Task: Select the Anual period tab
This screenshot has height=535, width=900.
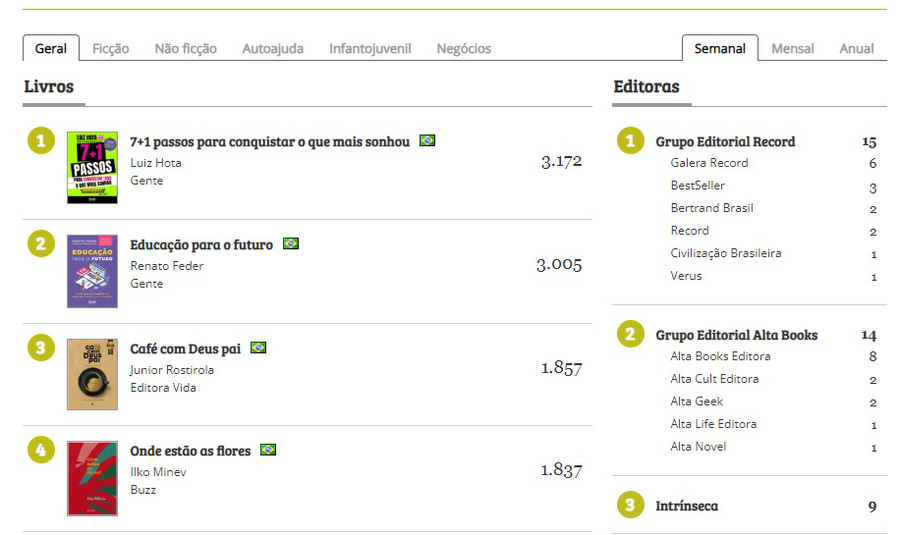Action: point(856,48)
